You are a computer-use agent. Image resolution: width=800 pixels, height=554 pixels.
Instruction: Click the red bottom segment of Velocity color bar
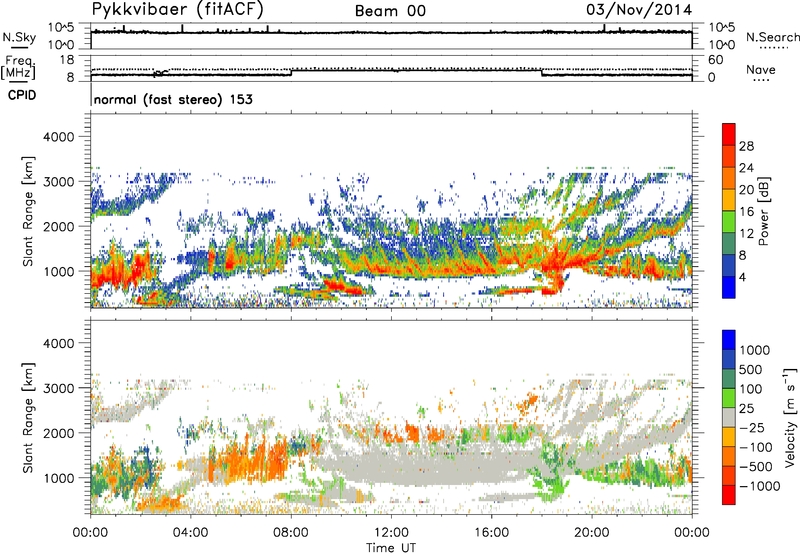[x=729, y=495]
